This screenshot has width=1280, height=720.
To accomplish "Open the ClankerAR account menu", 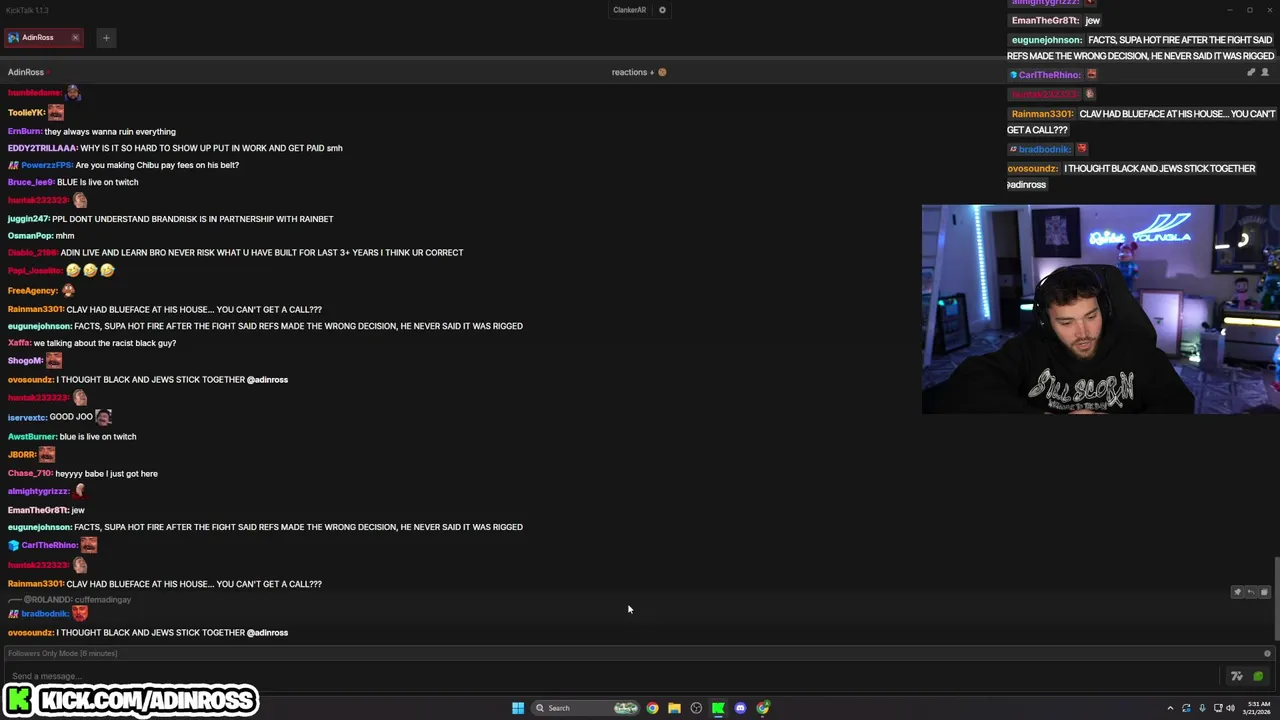I will 629,10.
